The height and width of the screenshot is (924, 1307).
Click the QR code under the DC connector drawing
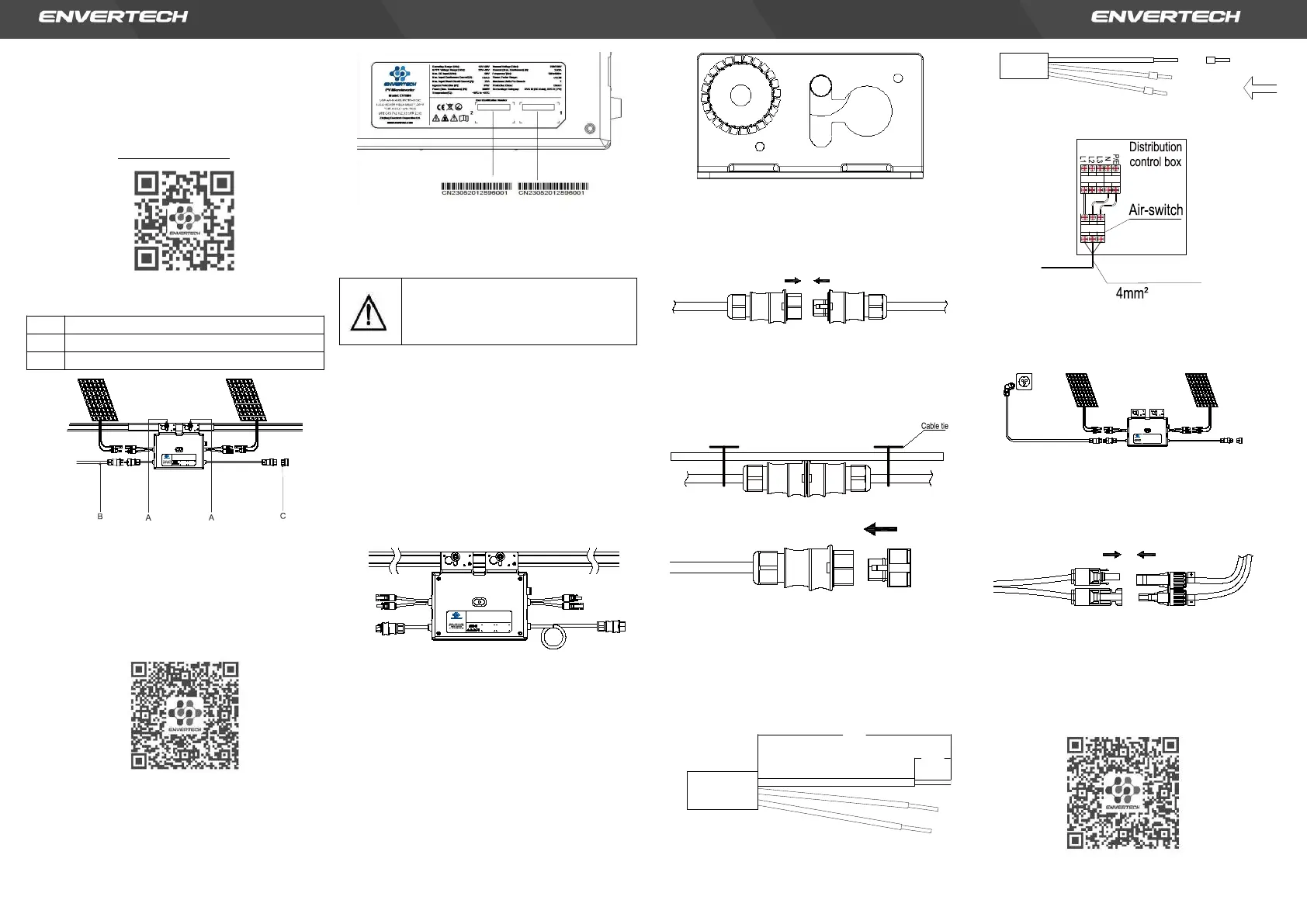[1123, 792]
